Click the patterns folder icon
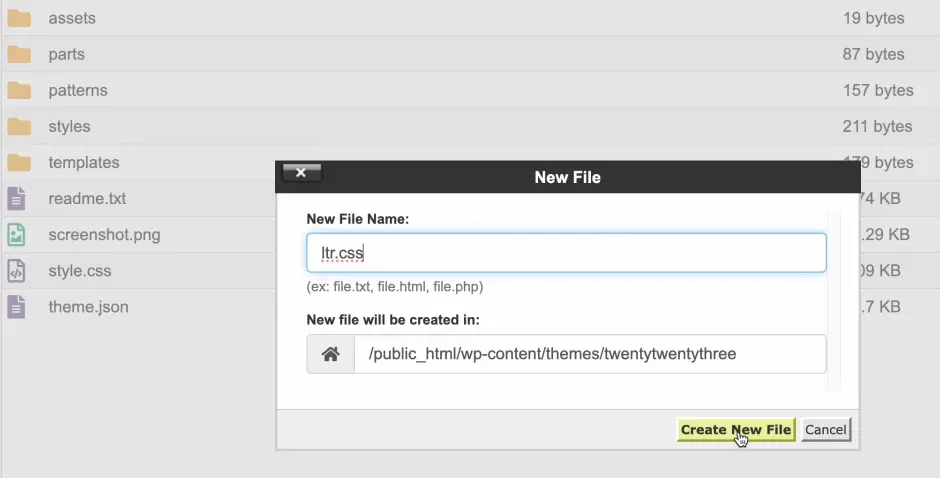Viewport: 940px width, 478px height. click(19, 90)
